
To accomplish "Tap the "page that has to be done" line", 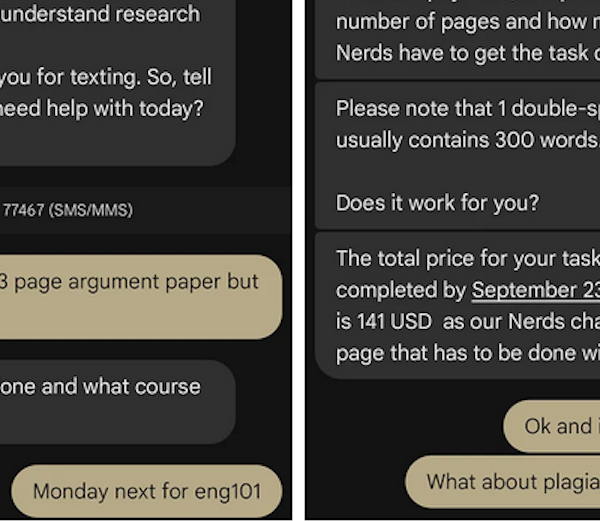I will (x=467, y=353).
